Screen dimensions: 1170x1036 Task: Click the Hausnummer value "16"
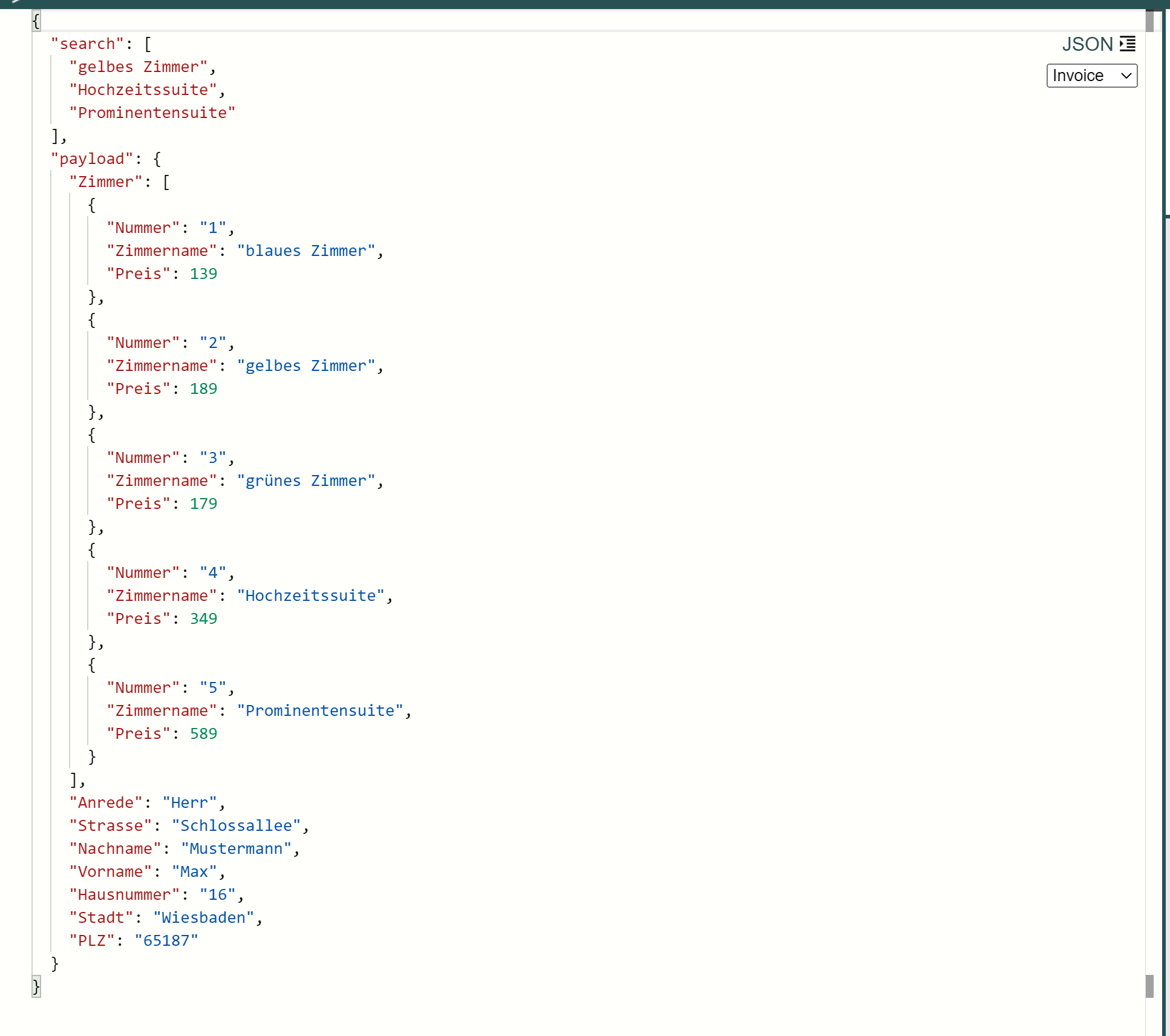(218, 895)
